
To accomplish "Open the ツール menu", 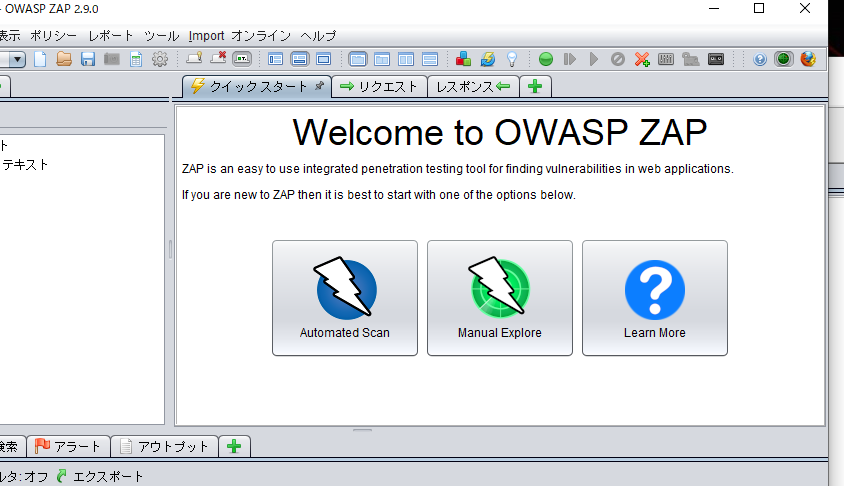I will tap(161, 36).
